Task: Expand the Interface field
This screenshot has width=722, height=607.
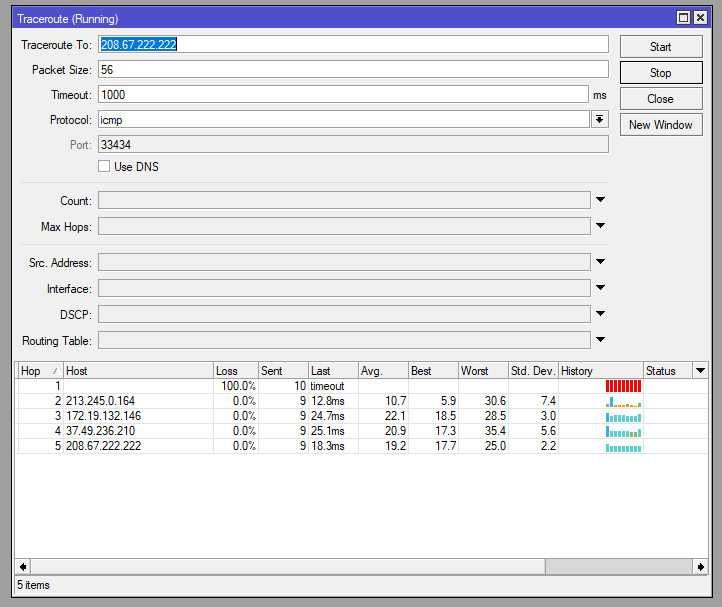Action: click(x=600, y=287)
